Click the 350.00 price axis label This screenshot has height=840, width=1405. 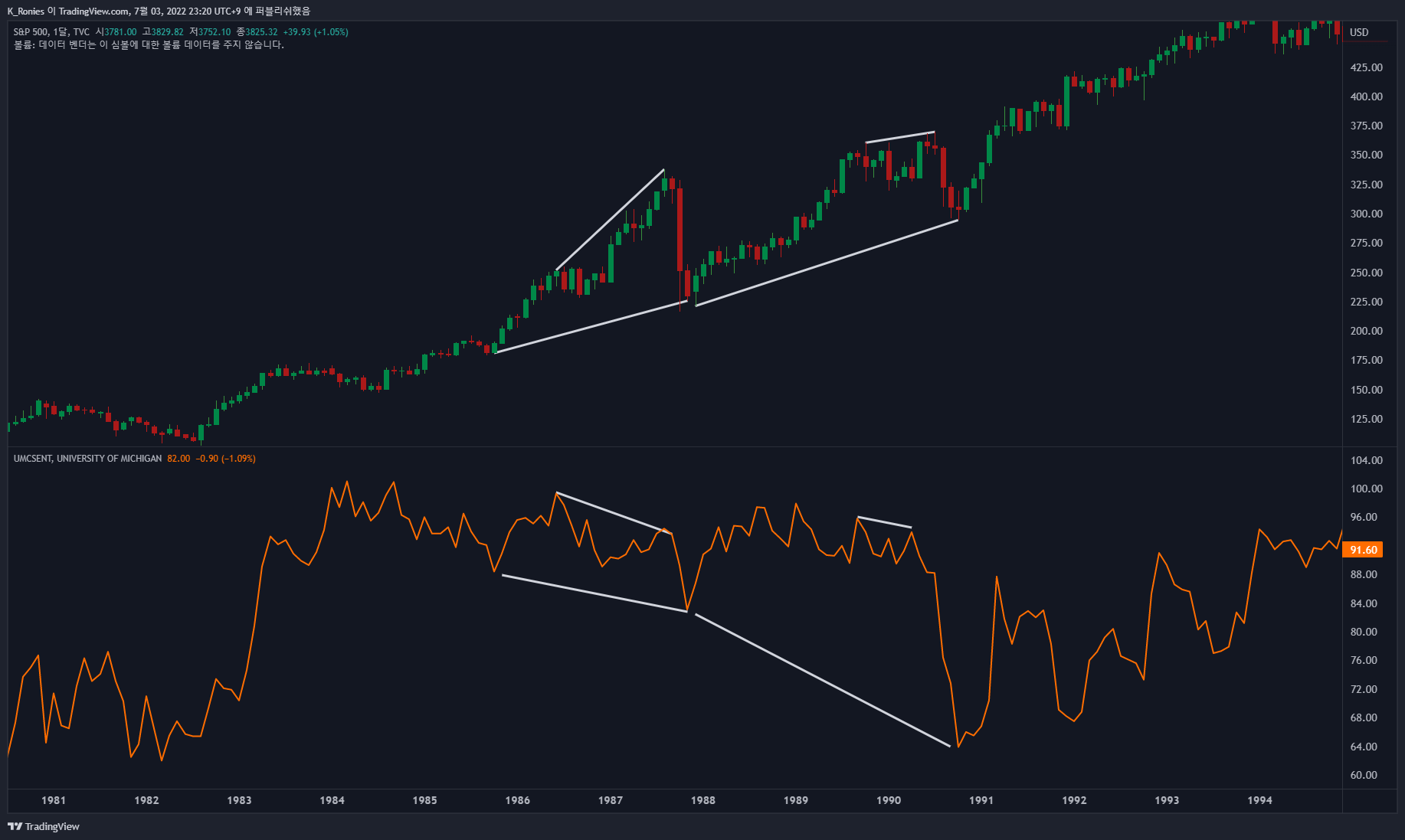1366,155
